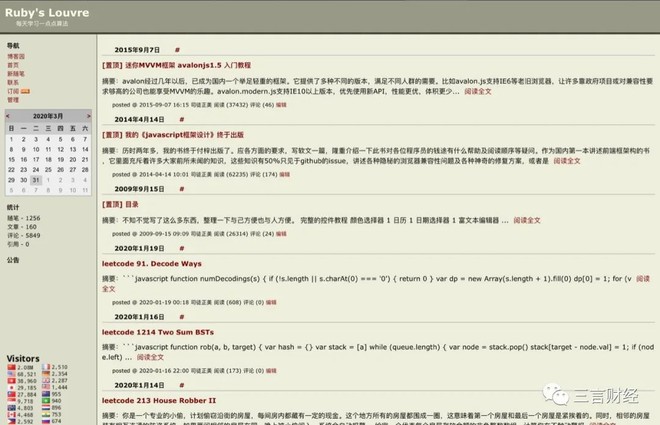
Task: Open the pinned avalonjs1.5 入门教程 post title
Action: click(176, 65)
